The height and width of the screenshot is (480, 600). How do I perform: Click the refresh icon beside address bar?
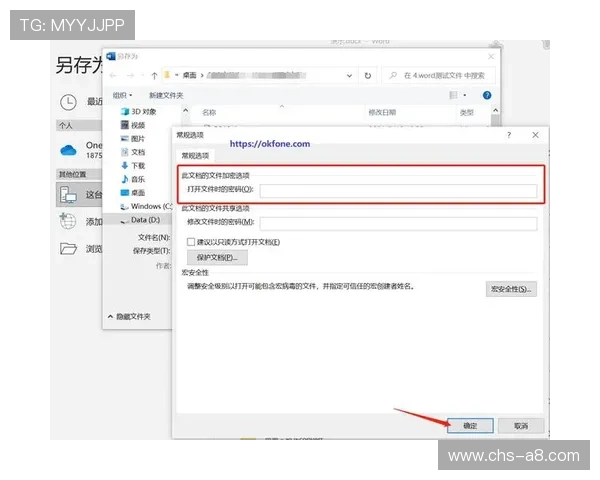pyautogui.click(x=368, y=75)
